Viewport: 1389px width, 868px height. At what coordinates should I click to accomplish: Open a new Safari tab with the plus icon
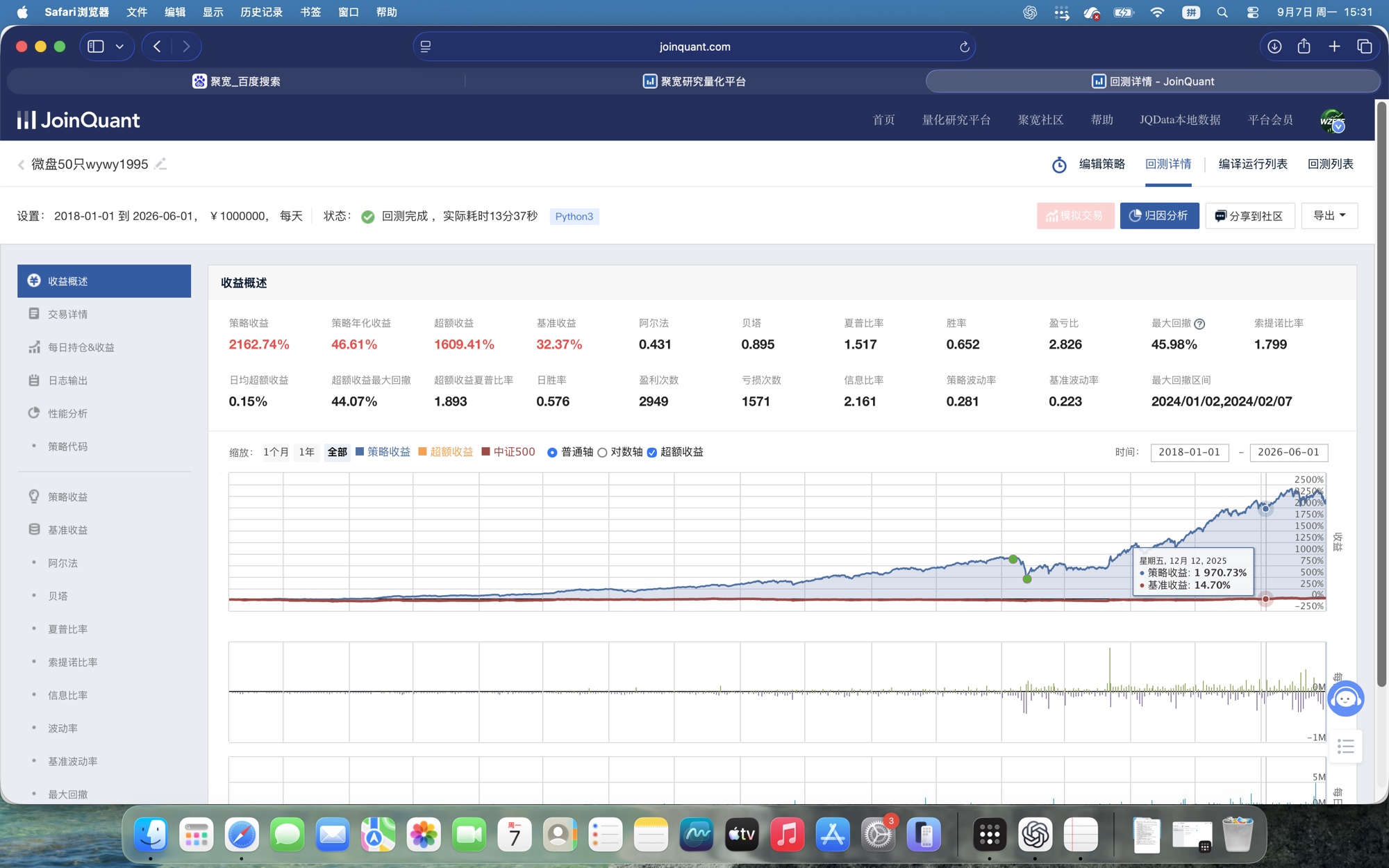coord(1334,47)
